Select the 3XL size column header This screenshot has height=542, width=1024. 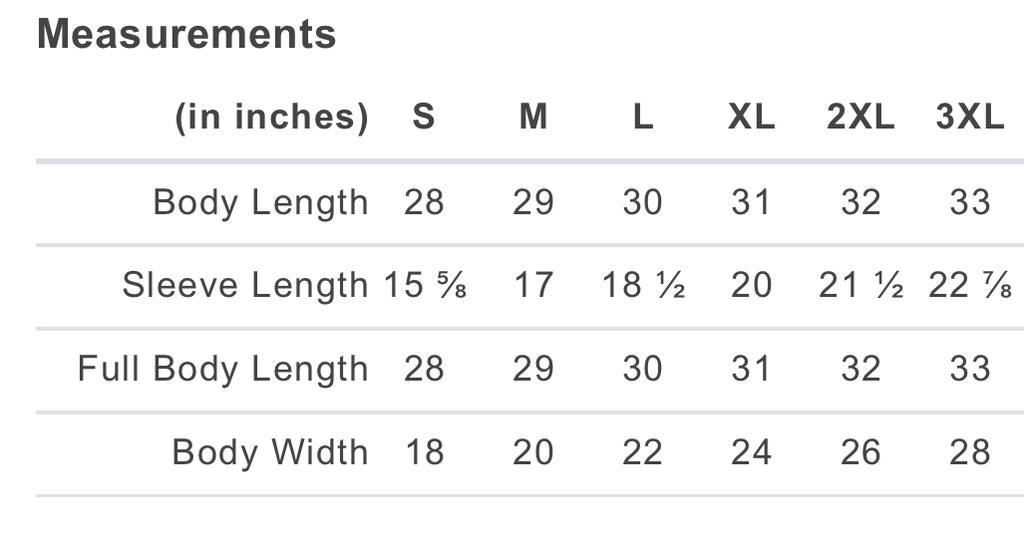(x=970, y=117)
